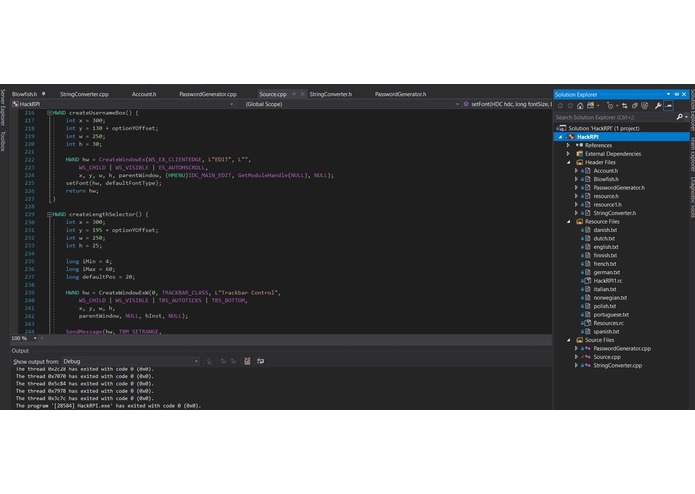The width and height of the screenshot is (695, 494).
Task: Select english.txt resource file
Action: pos(606,247)
